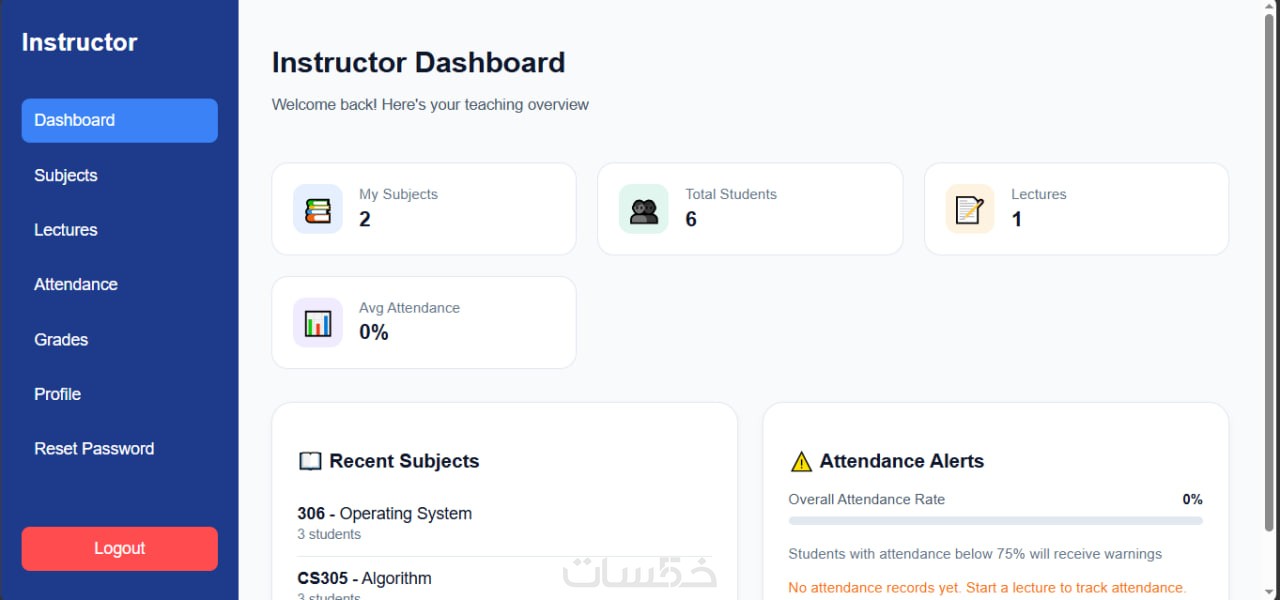Open the Grades page

(x=61, y=339)
